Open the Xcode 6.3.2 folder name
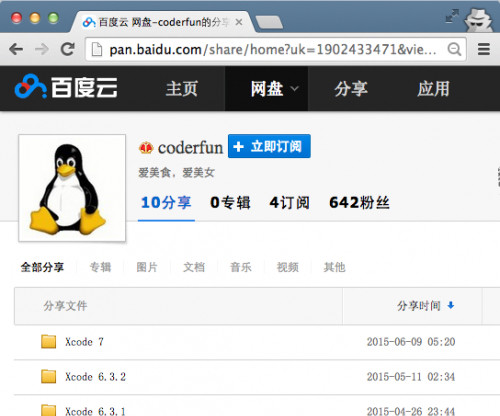500x416 pixels. pos(96,377)
